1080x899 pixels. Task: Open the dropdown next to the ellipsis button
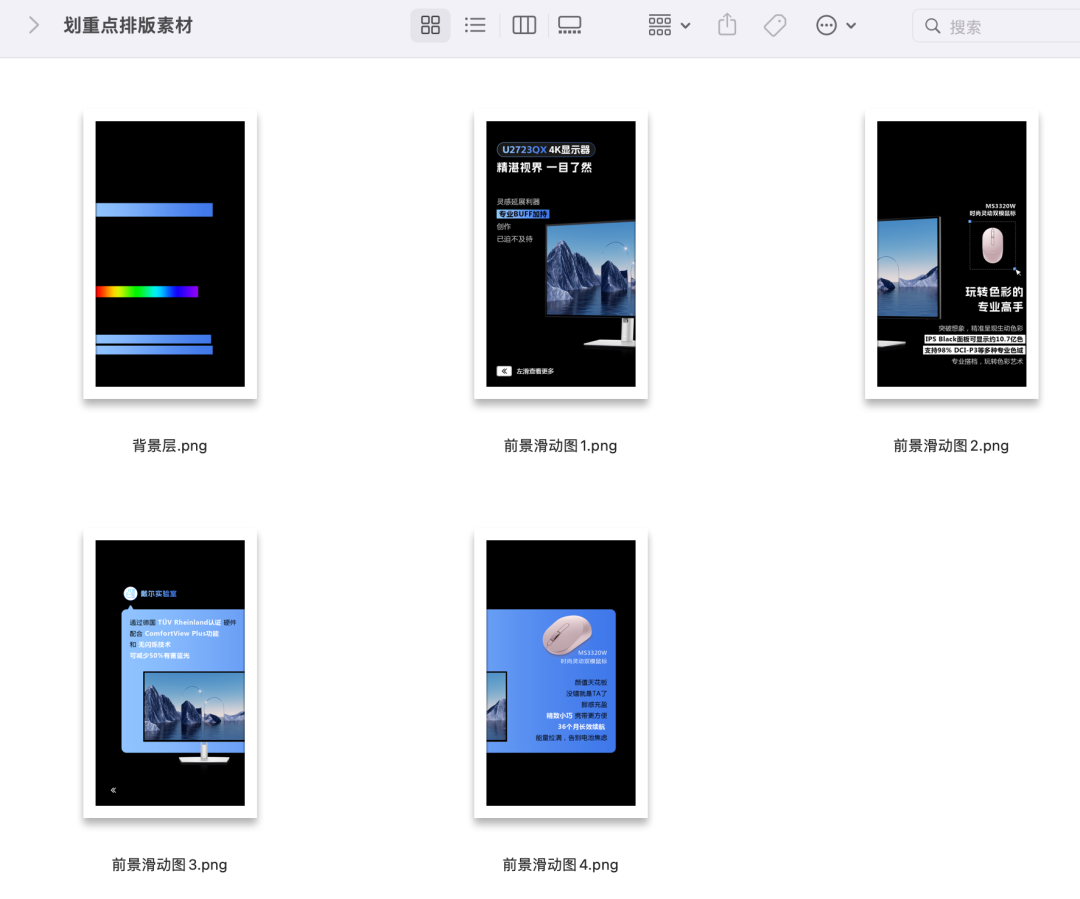click(851, 25)
